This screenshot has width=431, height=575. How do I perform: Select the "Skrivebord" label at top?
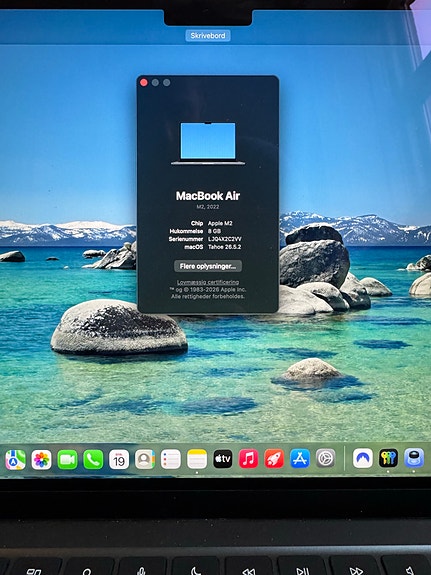coord(208,36)
